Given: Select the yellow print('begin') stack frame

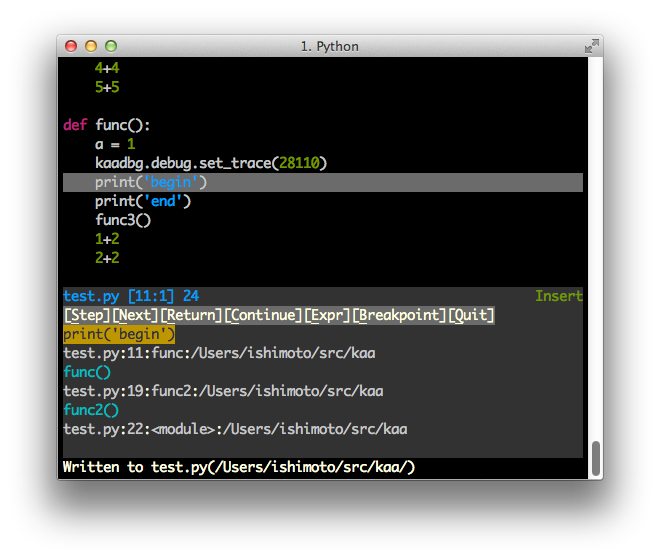Looking at the screenshot, I should [x=119, y=334].
